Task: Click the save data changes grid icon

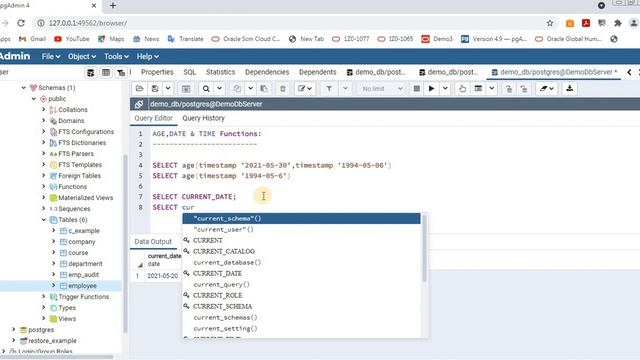Action: click(x=186, y=89)
